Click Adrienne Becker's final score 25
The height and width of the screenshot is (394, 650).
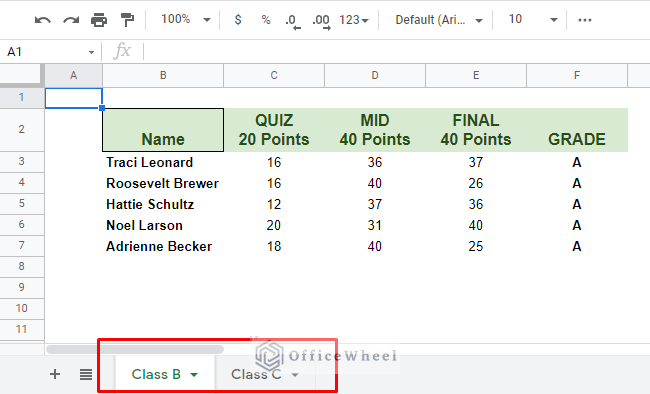[x=476, y=246]
